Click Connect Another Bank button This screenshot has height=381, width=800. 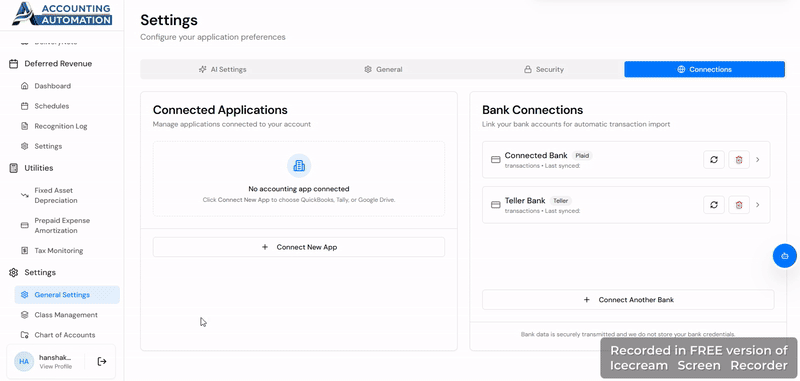[x=628, y=300]
